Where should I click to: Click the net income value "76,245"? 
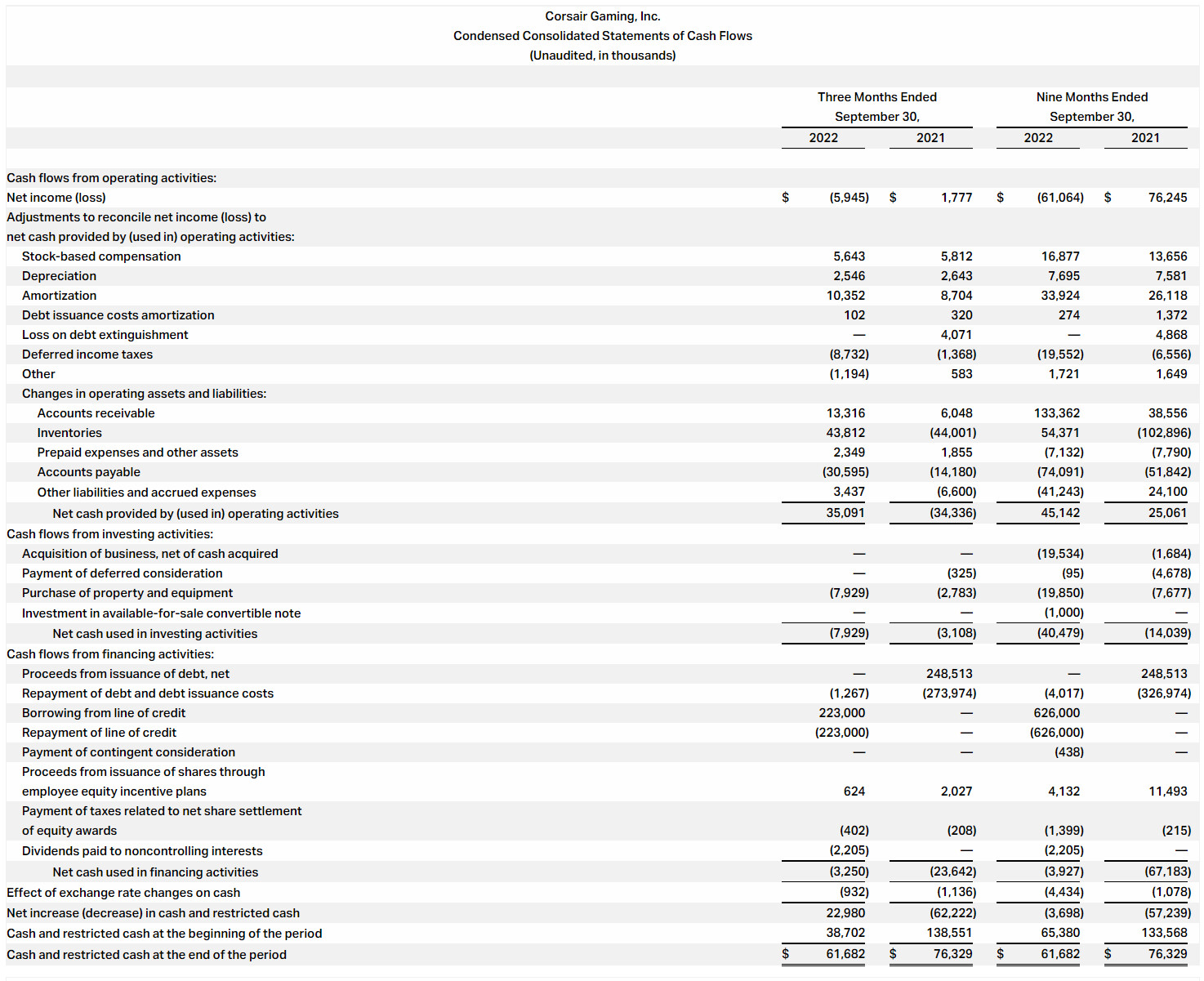point(1168,198)
